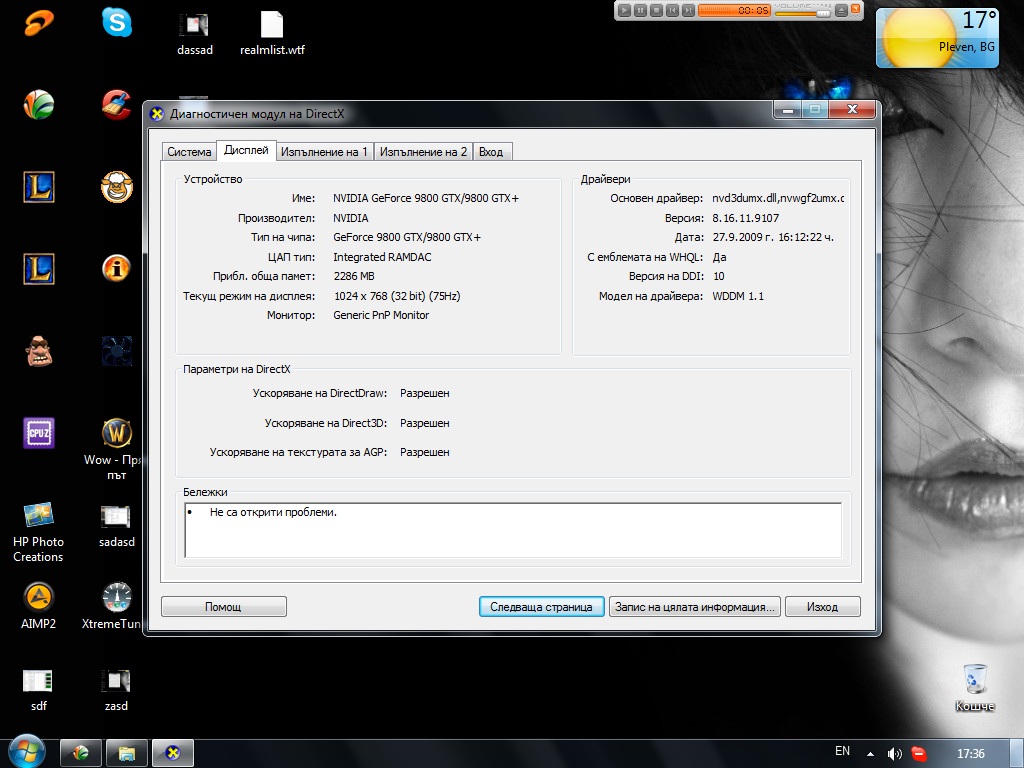Click the Generic PnP Monitor text
This screenshot has height=768, width=1024.
click(x=381, y=315)
